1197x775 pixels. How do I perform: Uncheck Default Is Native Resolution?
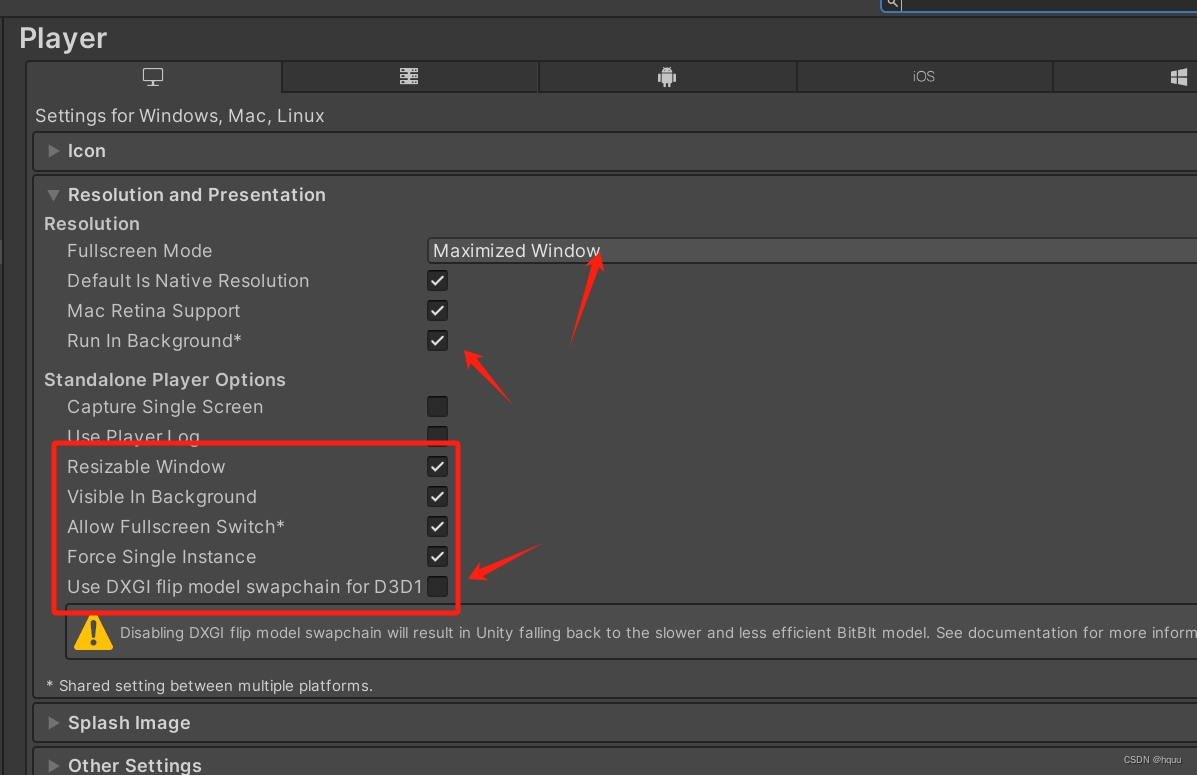(437, 281)
